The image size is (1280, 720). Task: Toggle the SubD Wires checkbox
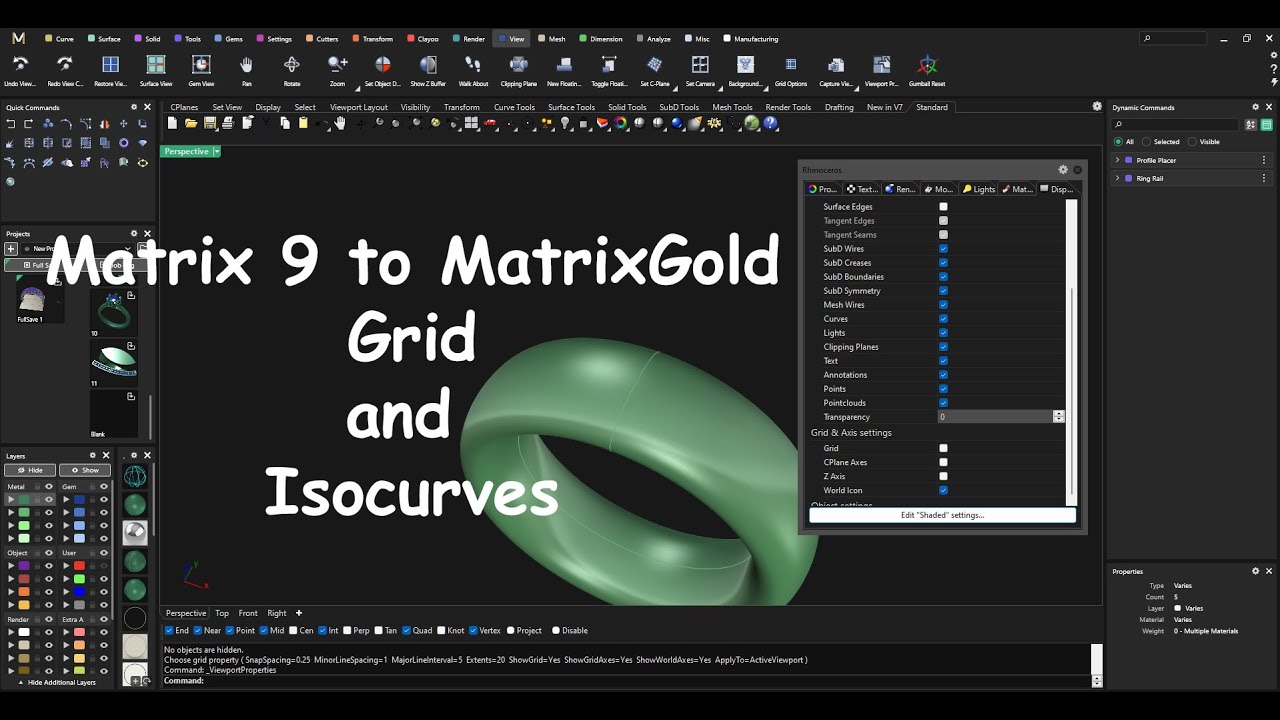pyautogui.click(x=943, y=249)
